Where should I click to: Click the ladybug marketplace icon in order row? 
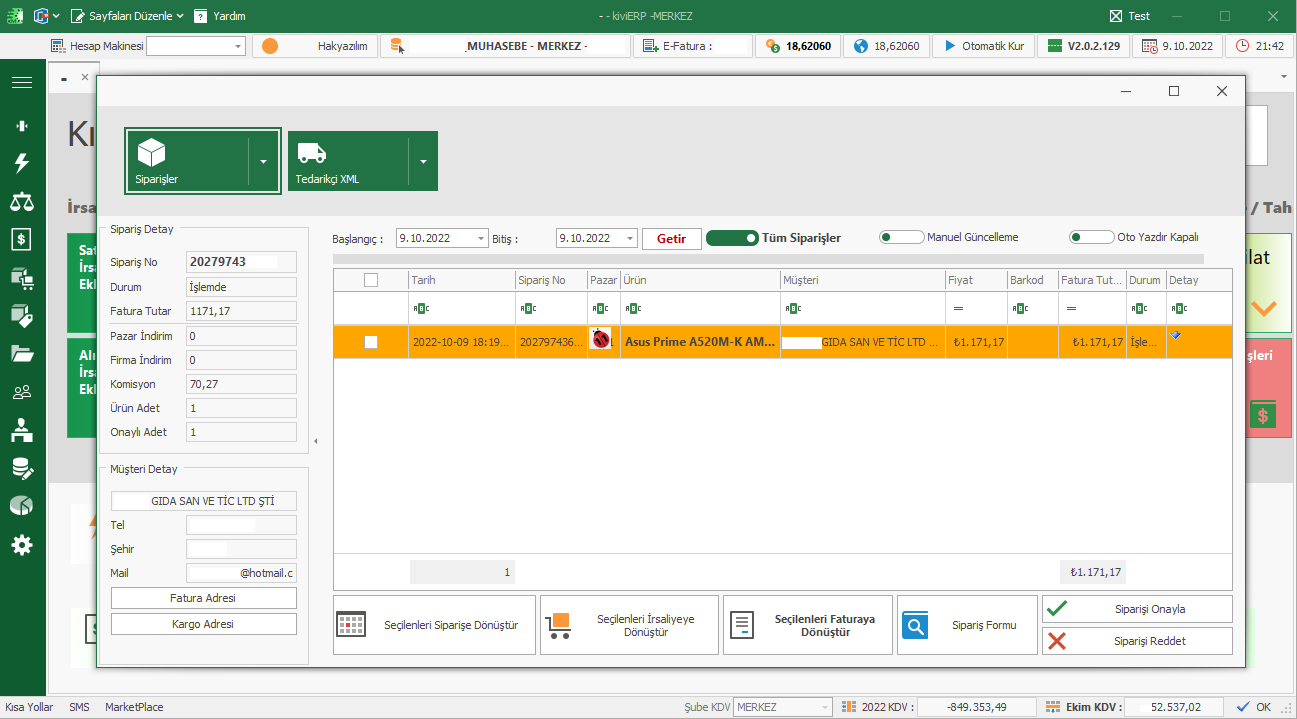(601, 341)
